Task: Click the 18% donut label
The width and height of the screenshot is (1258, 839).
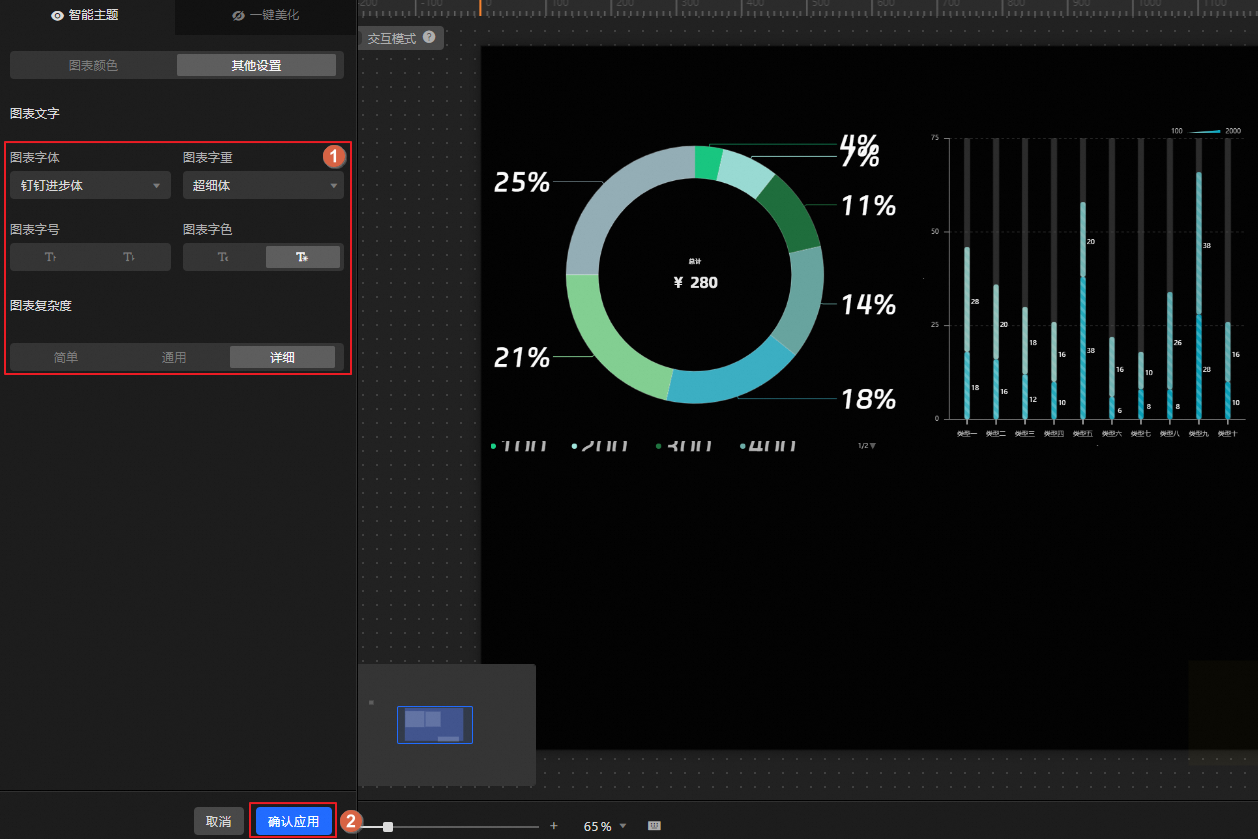Action: click(x=868, y=399)
